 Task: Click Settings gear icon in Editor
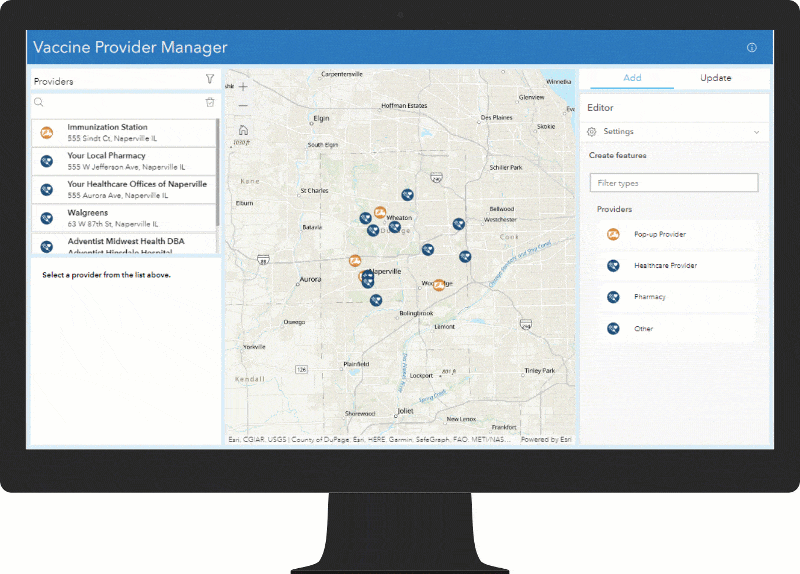click(591, 132)
